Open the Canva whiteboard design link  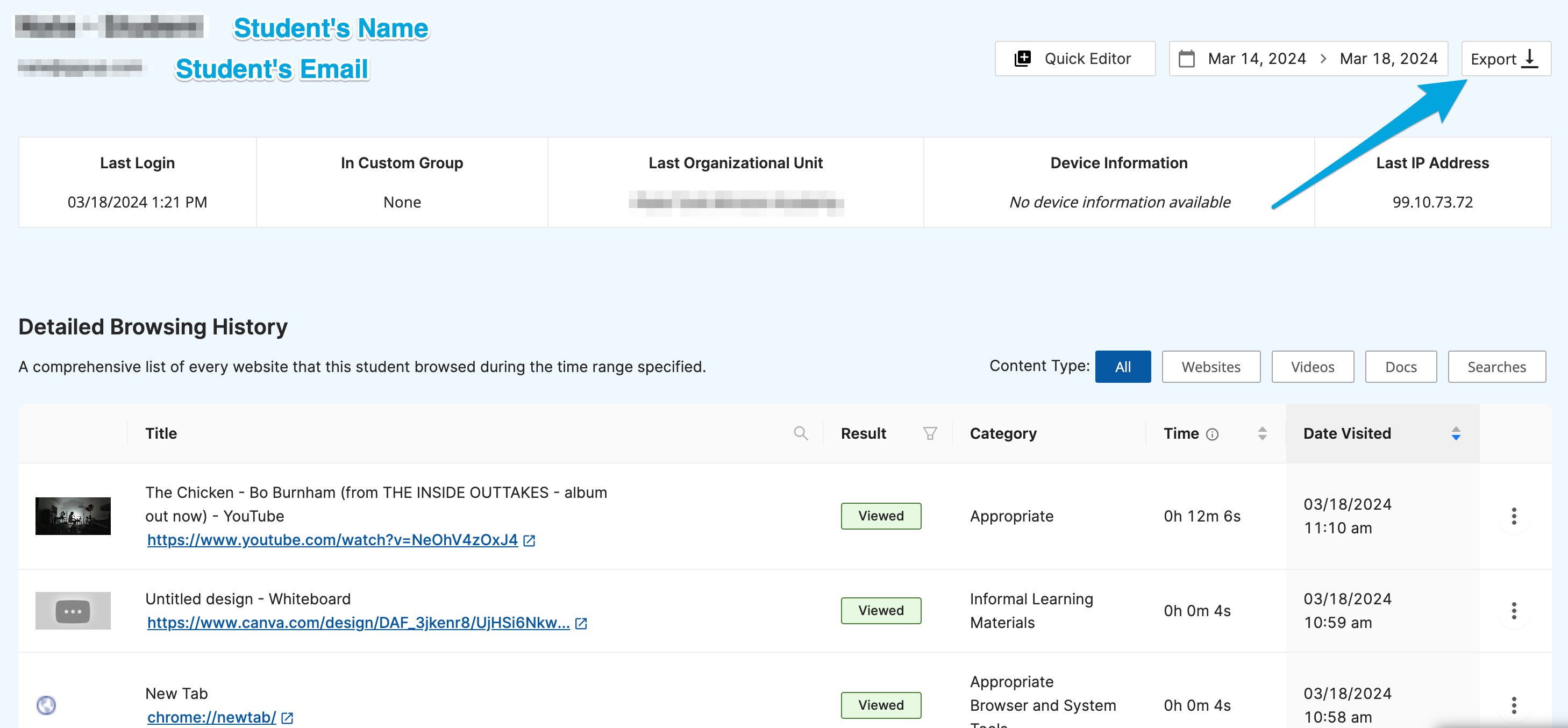[358, 623]
